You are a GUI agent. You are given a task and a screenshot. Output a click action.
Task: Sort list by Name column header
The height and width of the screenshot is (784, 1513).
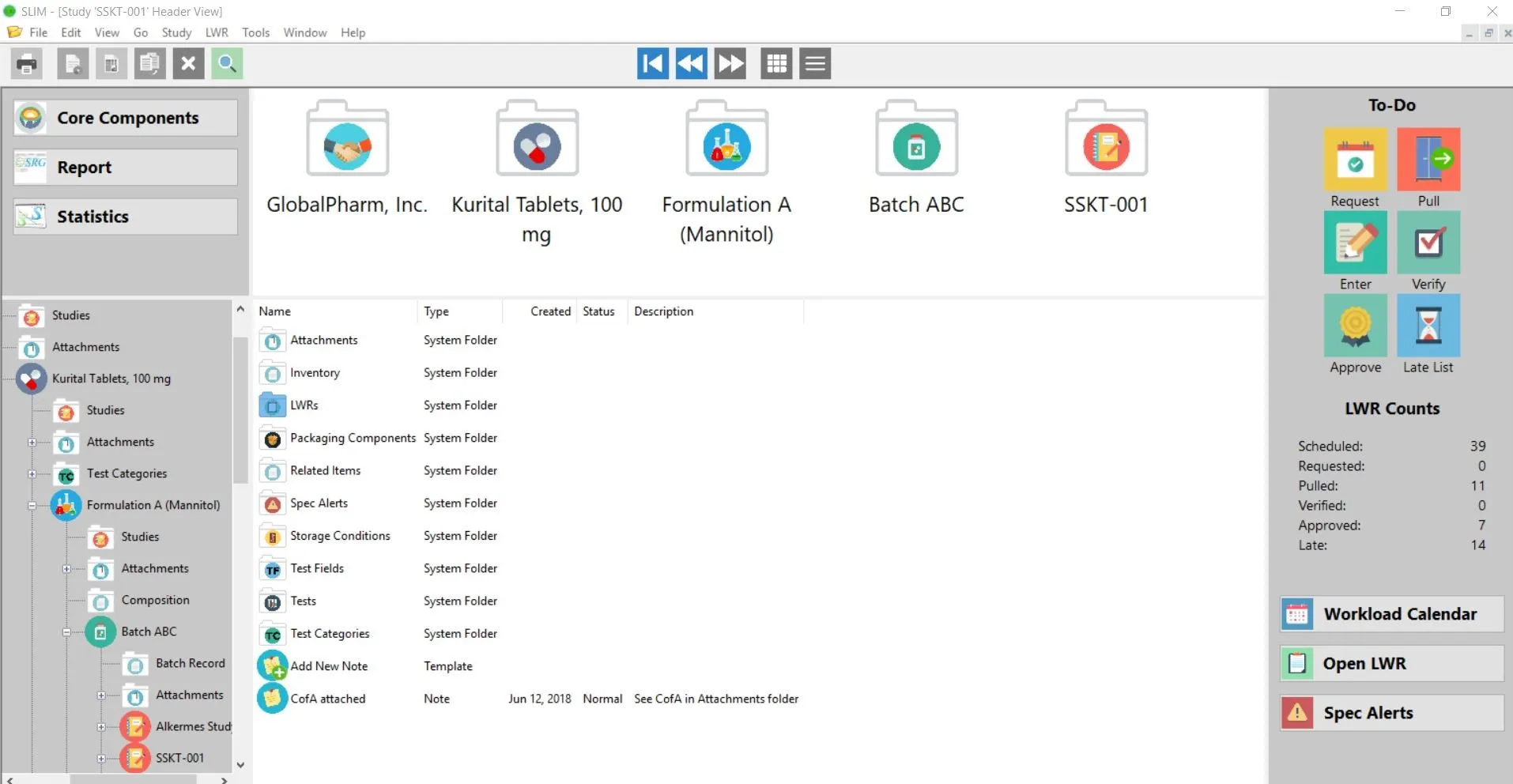335,311
